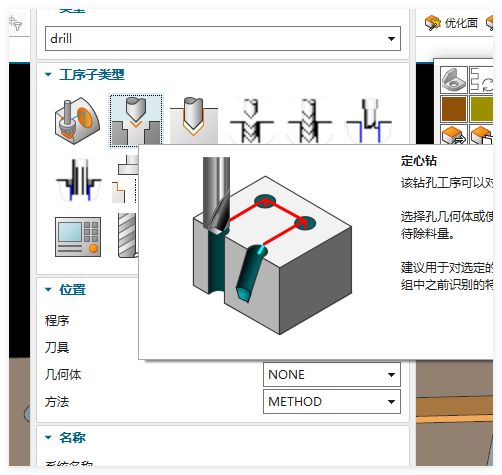Collapse the 名称 section
Viewport: 502px width, 475px height.
pos(48,437)
